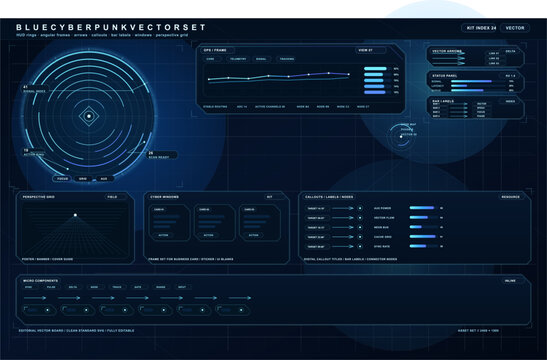Open the KIT tag in Cyber Windows panel

274,197
